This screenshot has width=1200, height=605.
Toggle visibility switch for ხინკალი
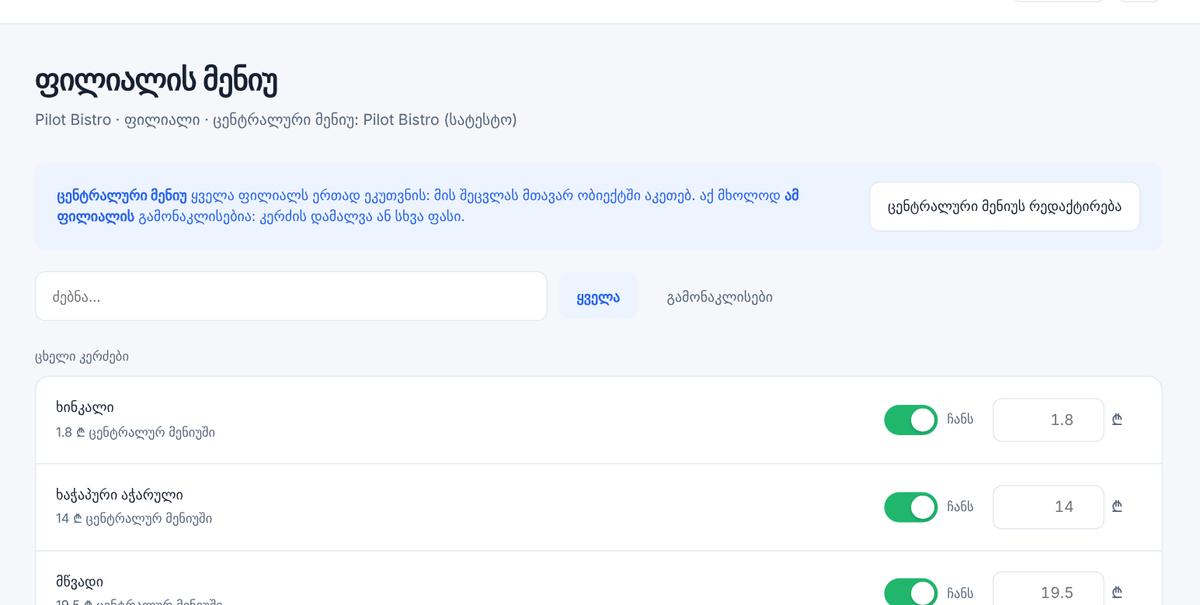pos(911,420)
